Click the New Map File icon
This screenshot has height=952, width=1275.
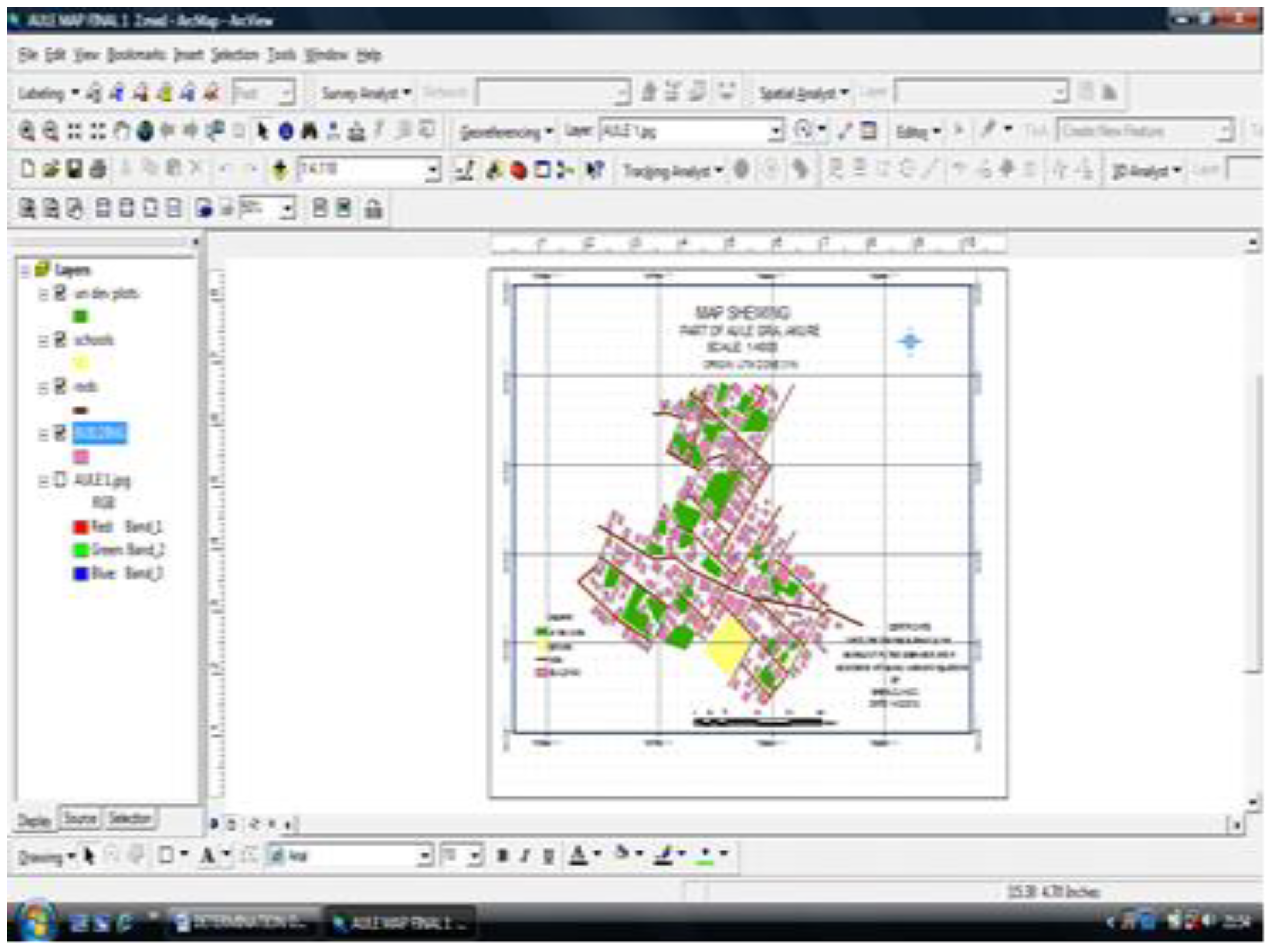[x=27, y=170]
